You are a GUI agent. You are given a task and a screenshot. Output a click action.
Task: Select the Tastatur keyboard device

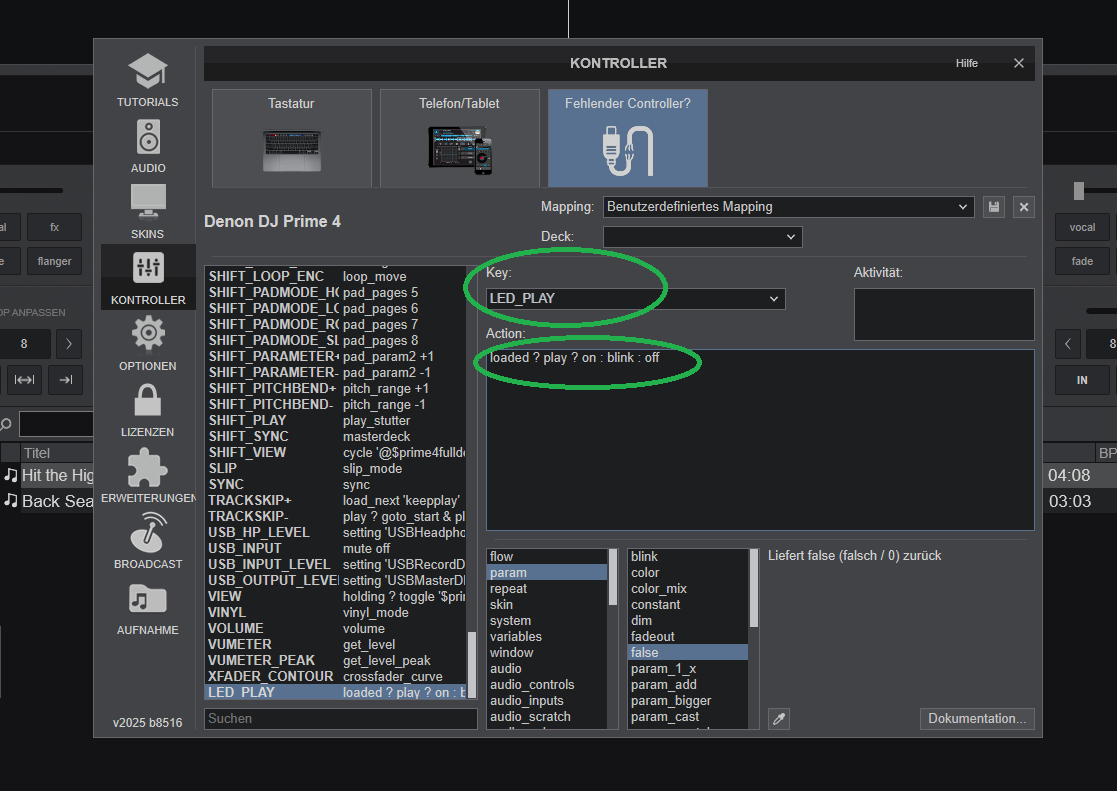(x=291, y=138)
